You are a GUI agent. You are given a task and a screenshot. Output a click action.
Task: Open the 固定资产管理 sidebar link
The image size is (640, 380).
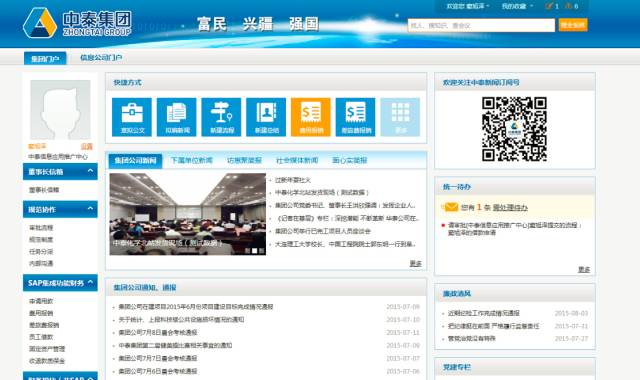point(47,349)
